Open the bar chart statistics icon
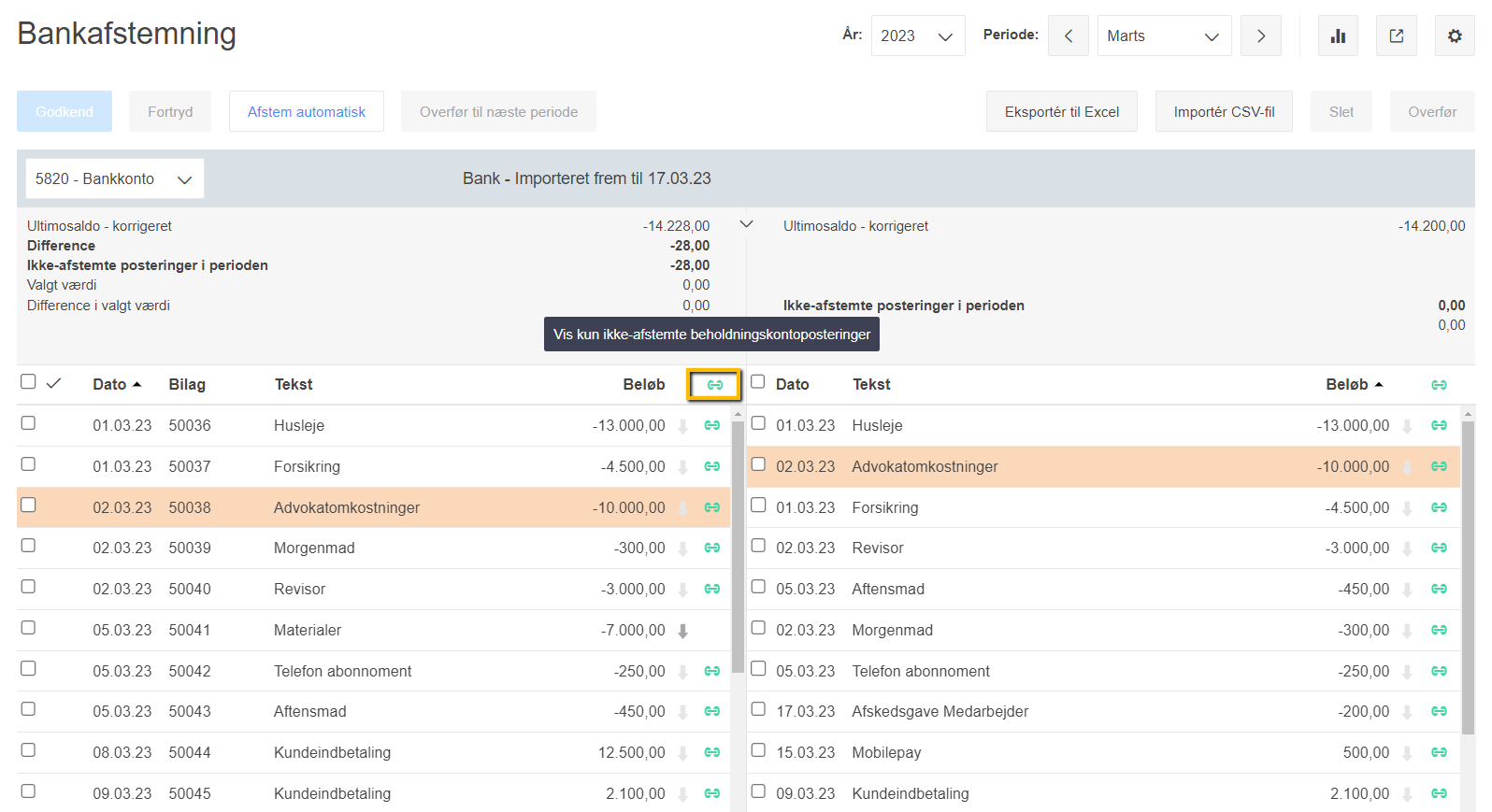Image resolution: width=1492 pixels, height=812 pixels. [x=1338, y=36]
